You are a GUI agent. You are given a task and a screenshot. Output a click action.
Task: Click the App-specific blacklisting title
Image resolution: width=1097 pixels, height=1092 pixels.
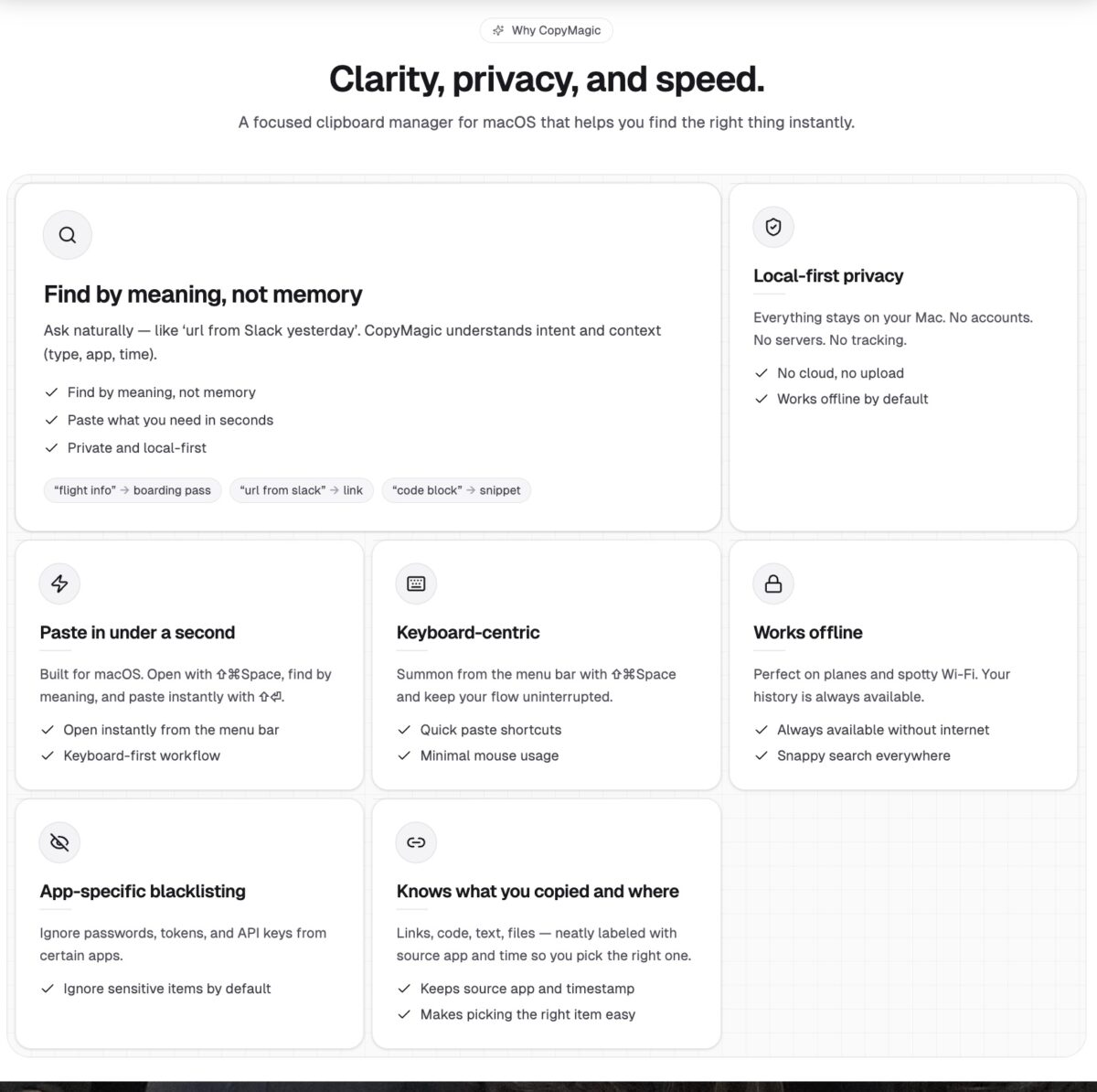143,892
